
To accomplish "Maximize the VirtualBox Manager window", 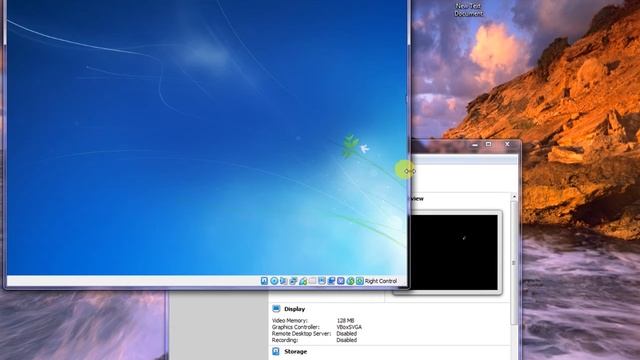I will click(489, 144).
